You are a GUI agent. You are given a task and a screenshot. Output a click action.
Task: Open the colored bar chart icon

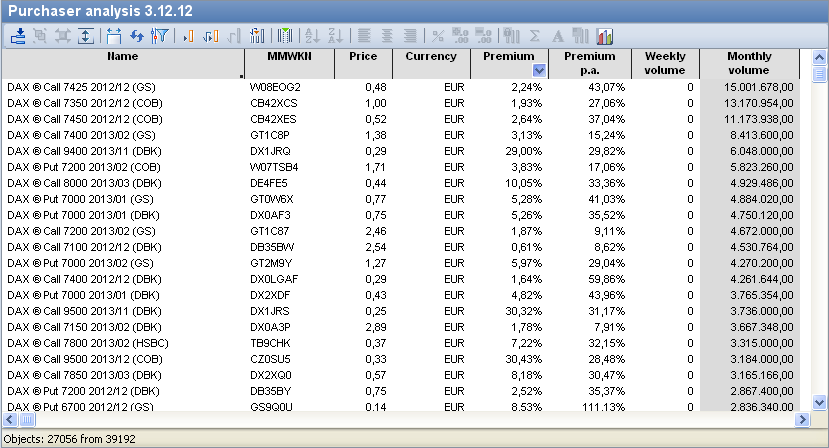tap(605, 36)
